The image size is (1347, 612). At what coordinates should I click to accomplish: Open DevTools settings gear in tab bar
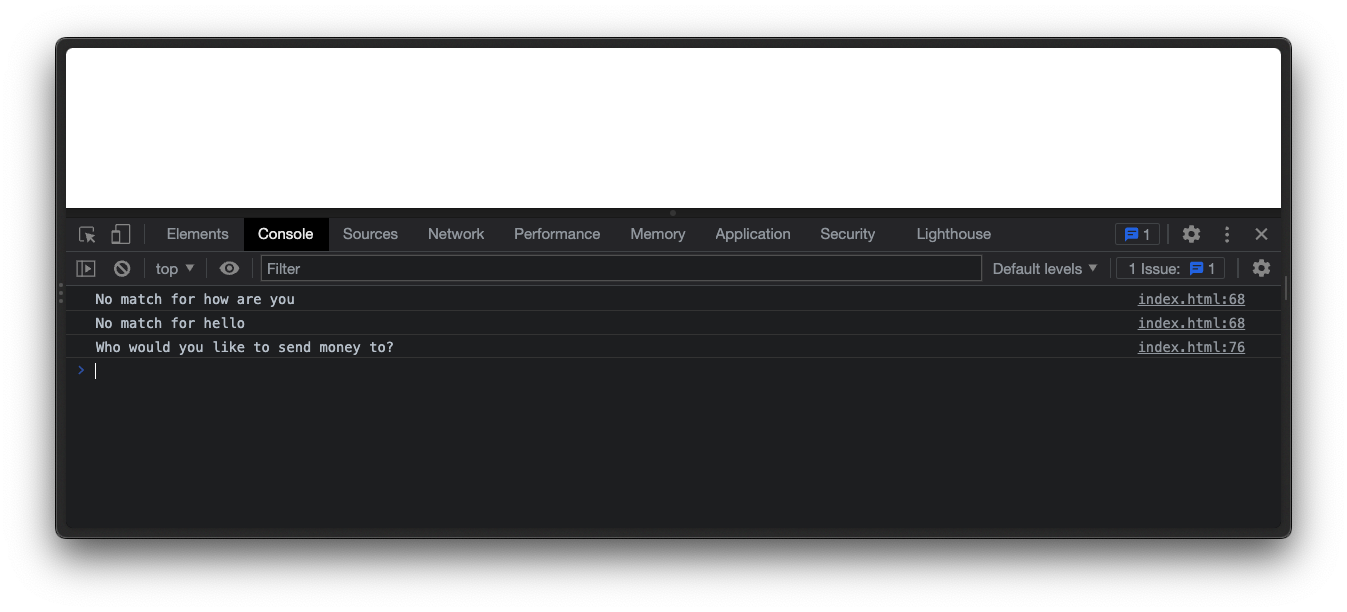tap(1191, 234)
